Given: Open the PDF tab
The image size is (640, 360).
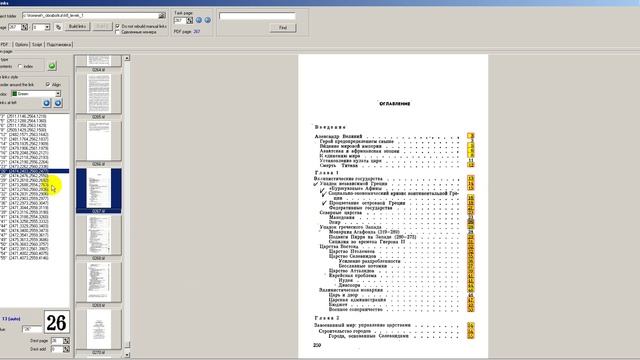Looking at the screenshot, I should coord(4,44).
